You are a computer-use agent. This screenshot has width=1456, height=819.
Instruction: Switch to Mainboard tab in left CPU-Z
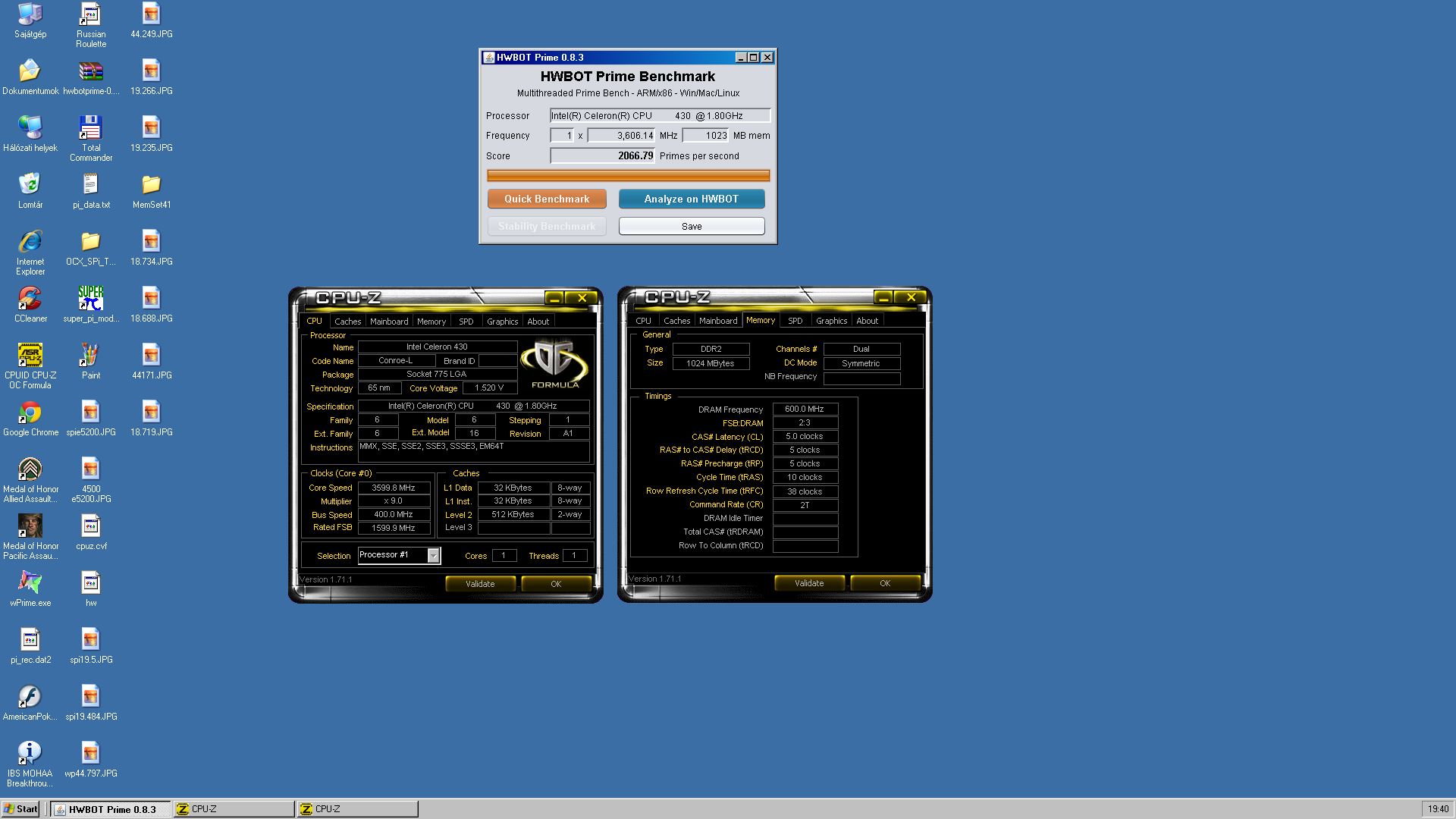pyautogui.click(x=389, y=322)
